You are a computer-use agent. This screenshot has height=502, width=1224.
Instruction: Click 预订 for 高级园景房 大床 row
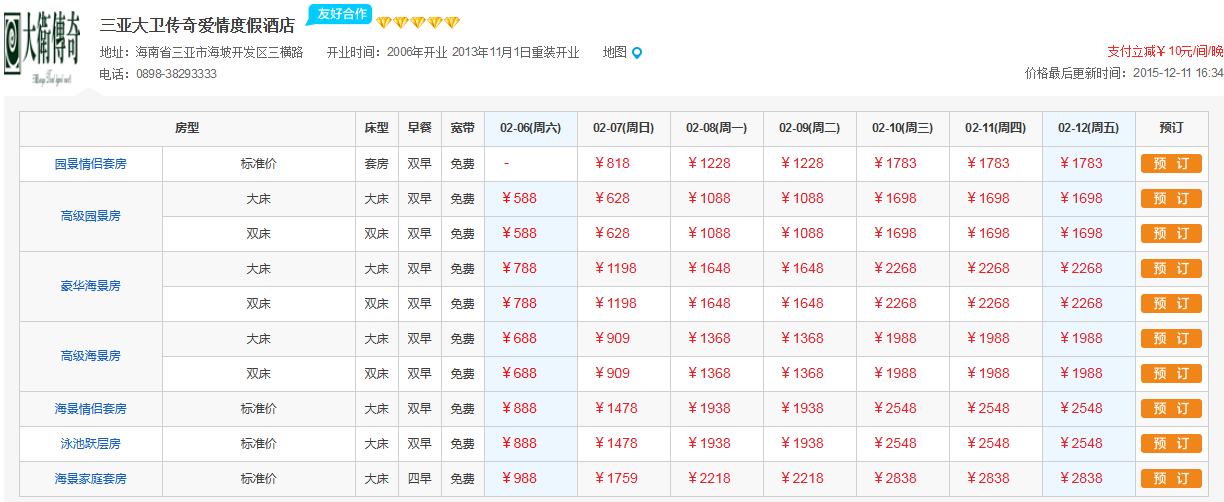click(1170, 199)
